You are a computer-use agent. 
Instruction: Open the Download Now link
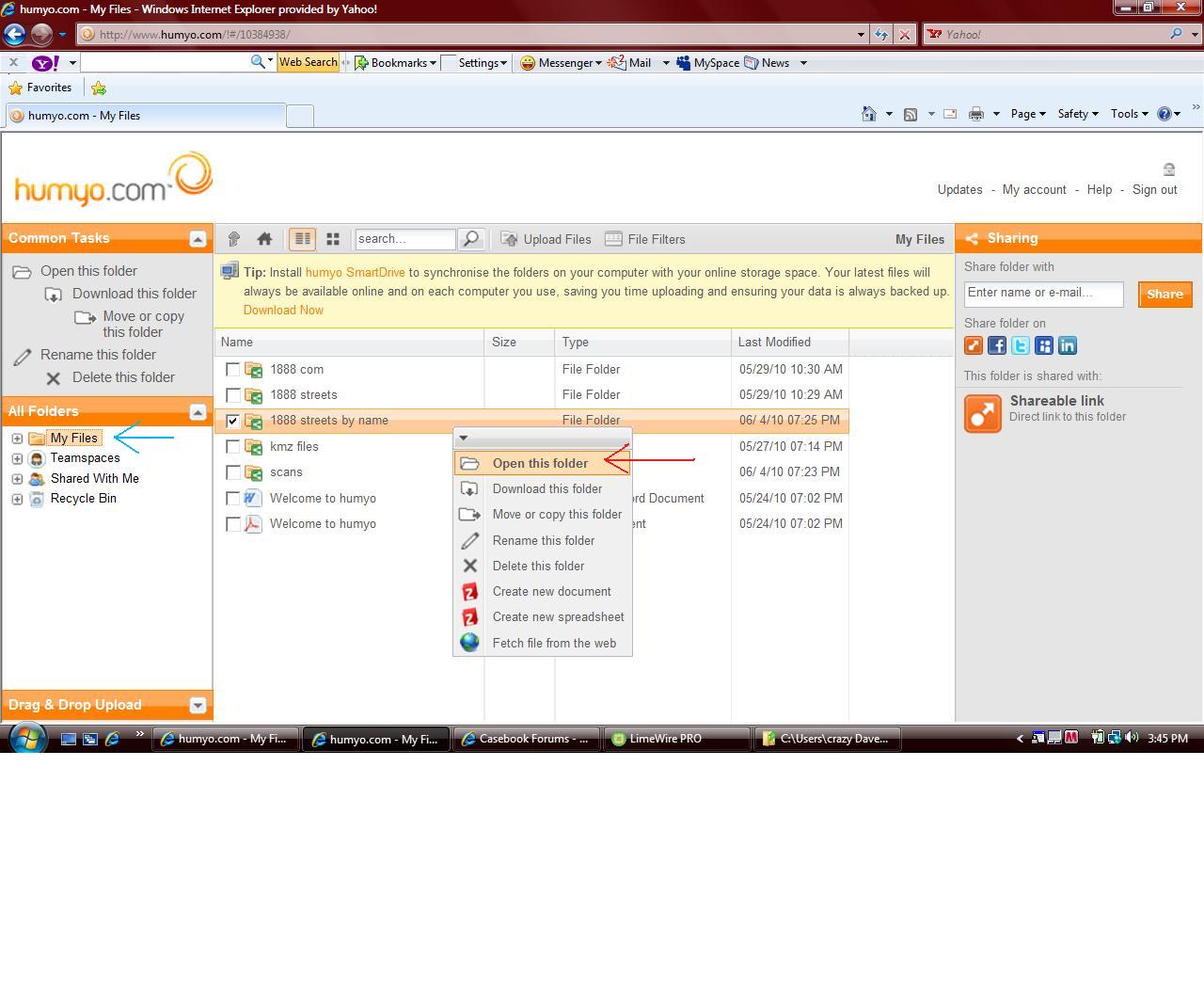[x=283, y=311]
